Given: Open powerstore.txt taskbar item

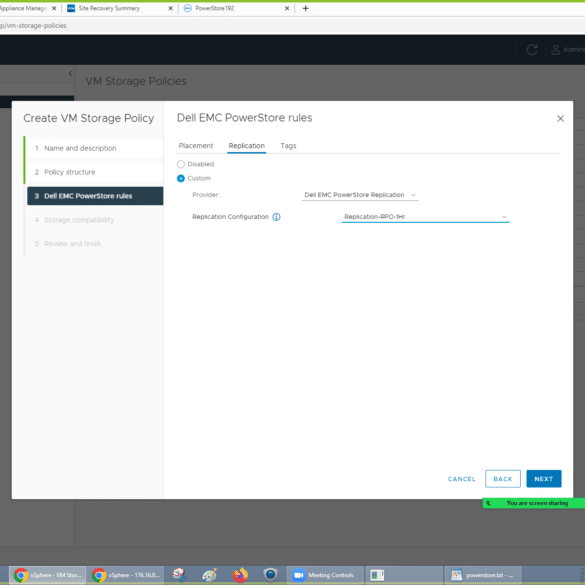Looking at the screenshot, I should click(x=482, y=575).
